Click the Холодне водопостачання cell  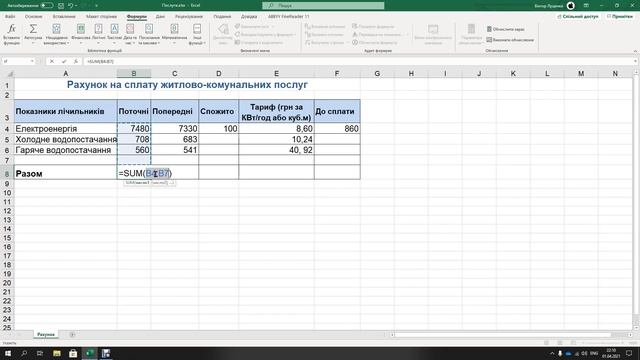click(65, 139)
